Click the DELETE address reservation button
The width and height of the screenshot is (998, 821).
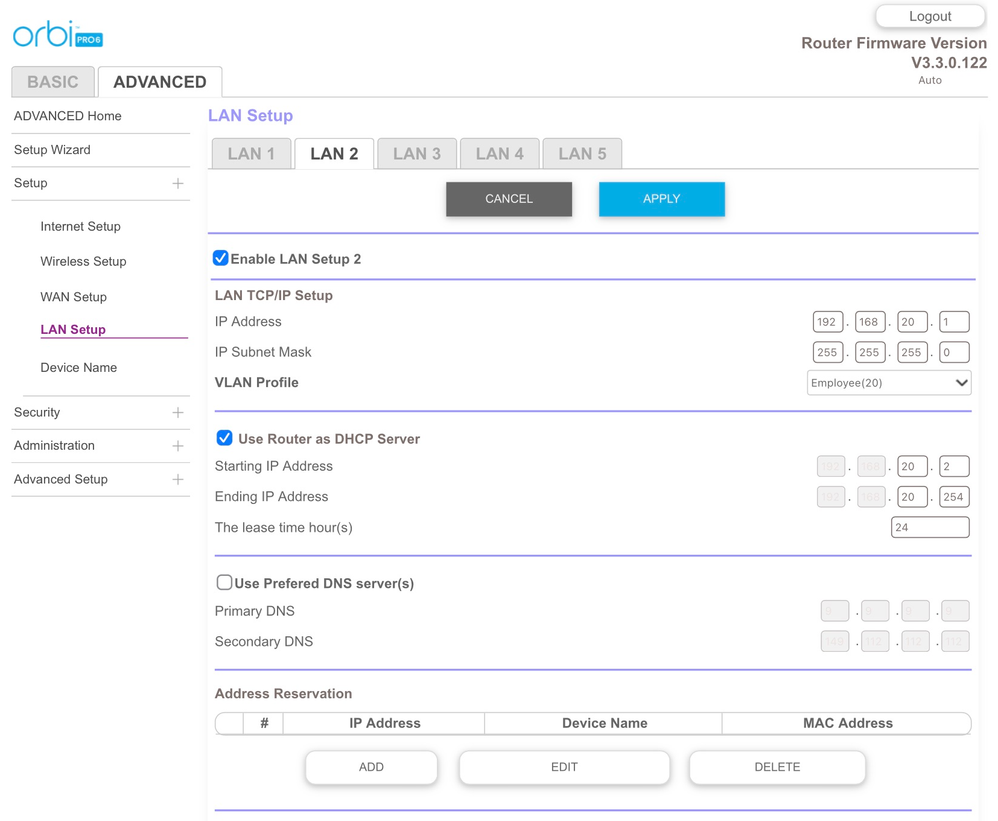pos(776,767)
